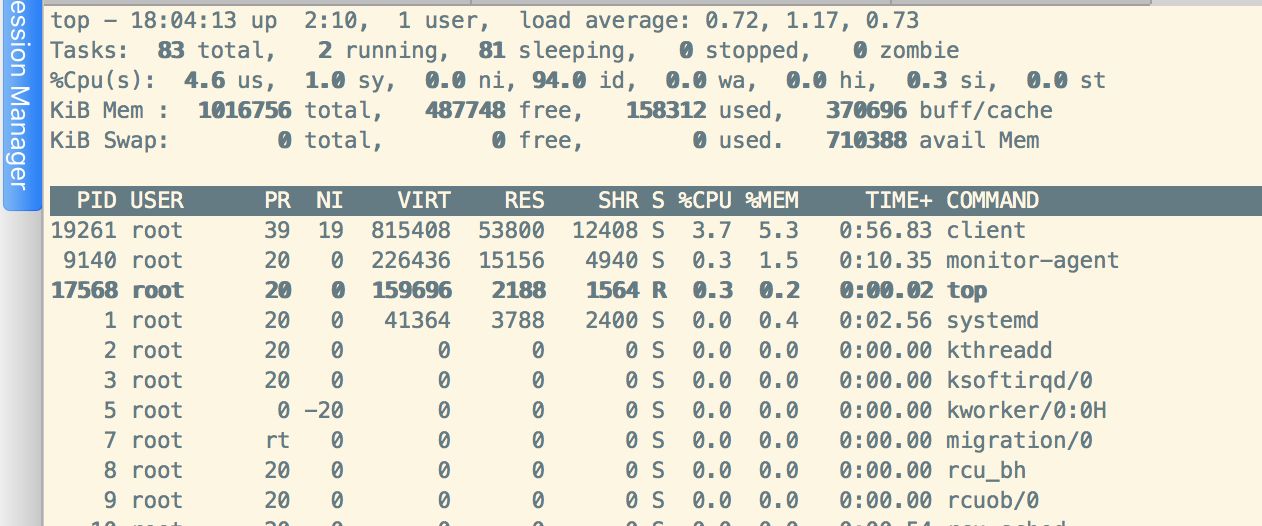Click the monitor-agent TIME+ value 0:10.35

(886, 260)
